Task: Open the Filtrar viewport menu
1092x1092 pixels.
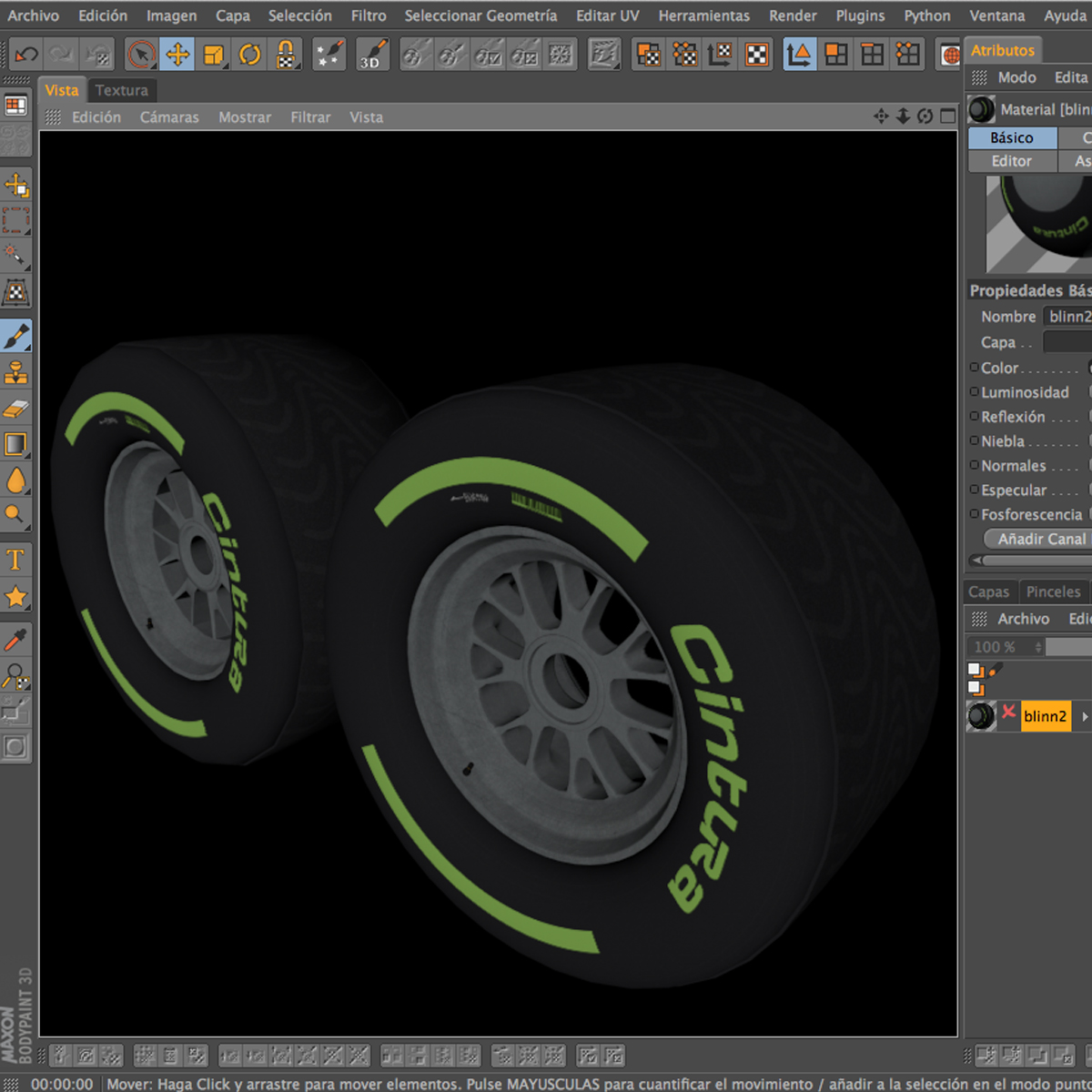Action: (x=310, y=117)
